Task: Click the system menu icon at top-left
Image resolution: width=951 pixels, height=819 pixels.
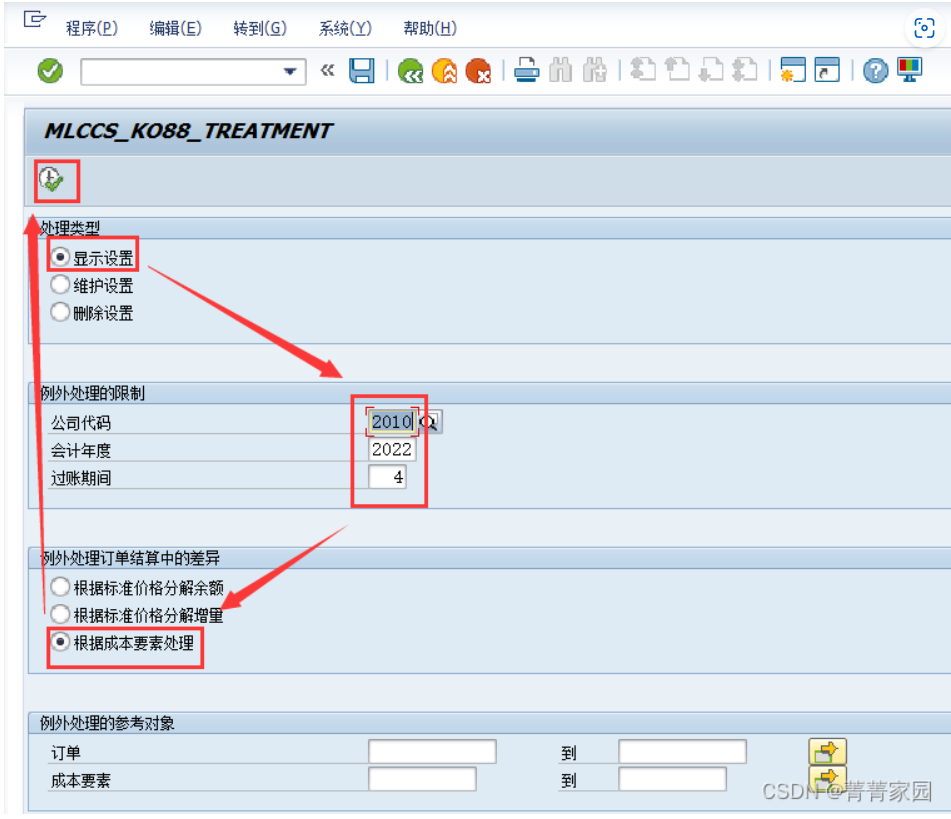Action: 35,20
